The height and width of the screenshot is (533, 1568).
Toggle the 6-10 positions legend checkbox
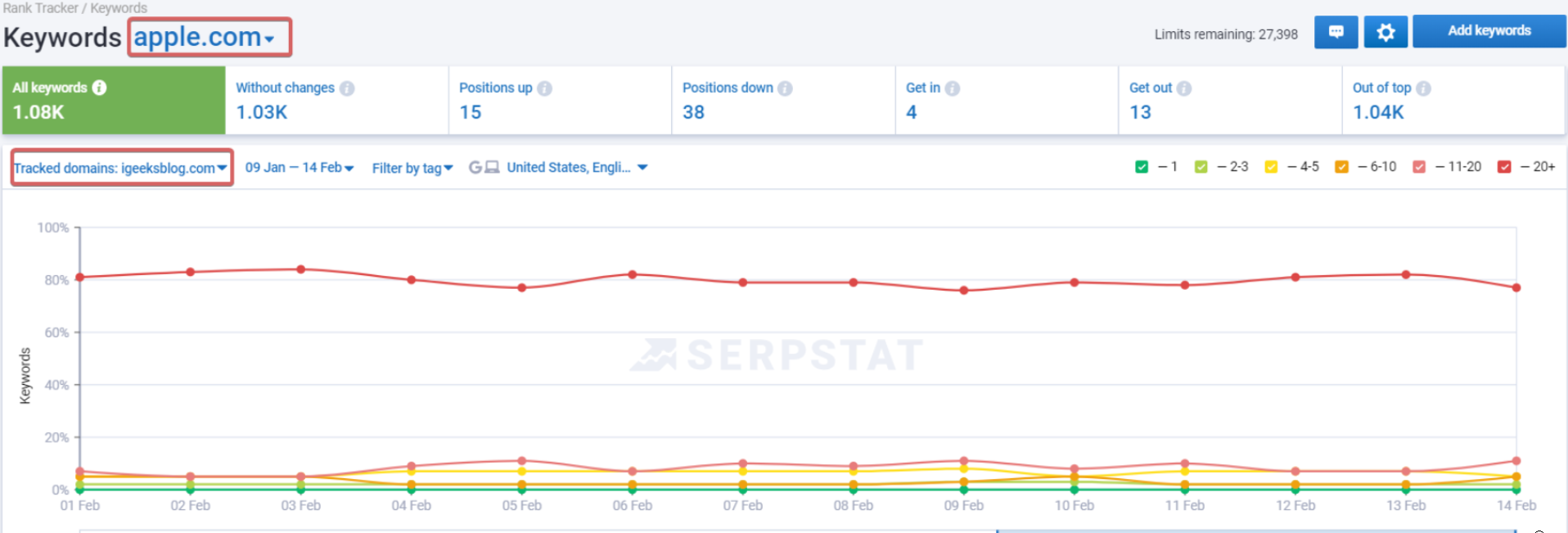(1341, 167)
